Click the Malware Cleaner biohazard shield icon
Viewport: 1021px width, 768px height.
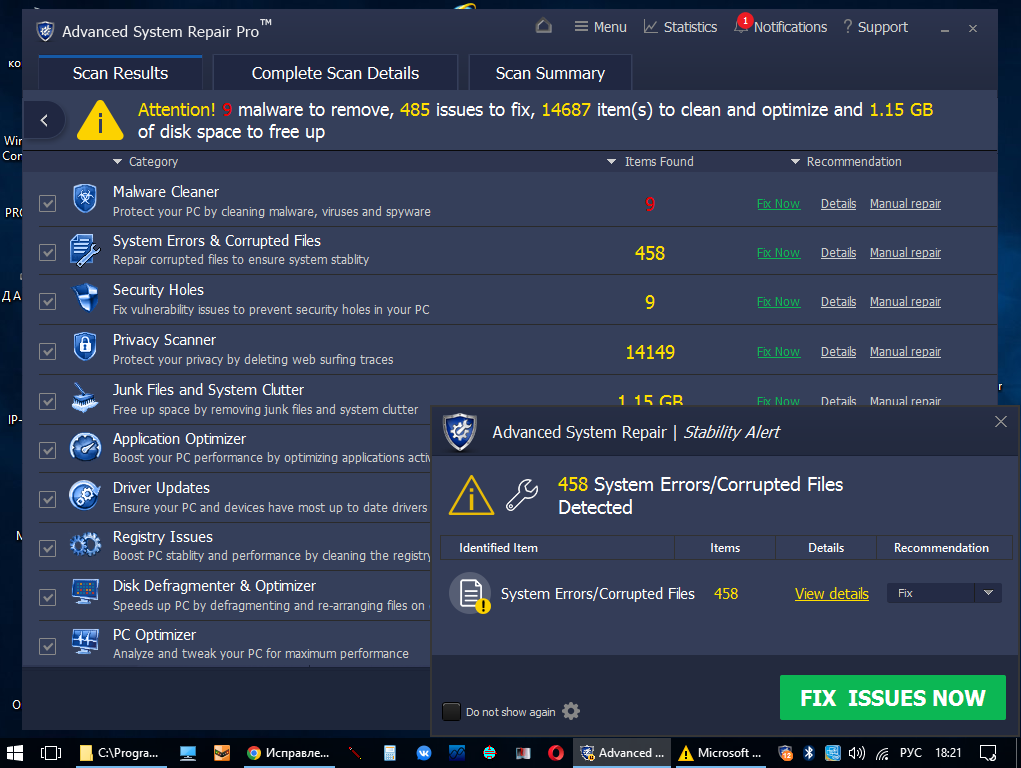click(85, 199)
